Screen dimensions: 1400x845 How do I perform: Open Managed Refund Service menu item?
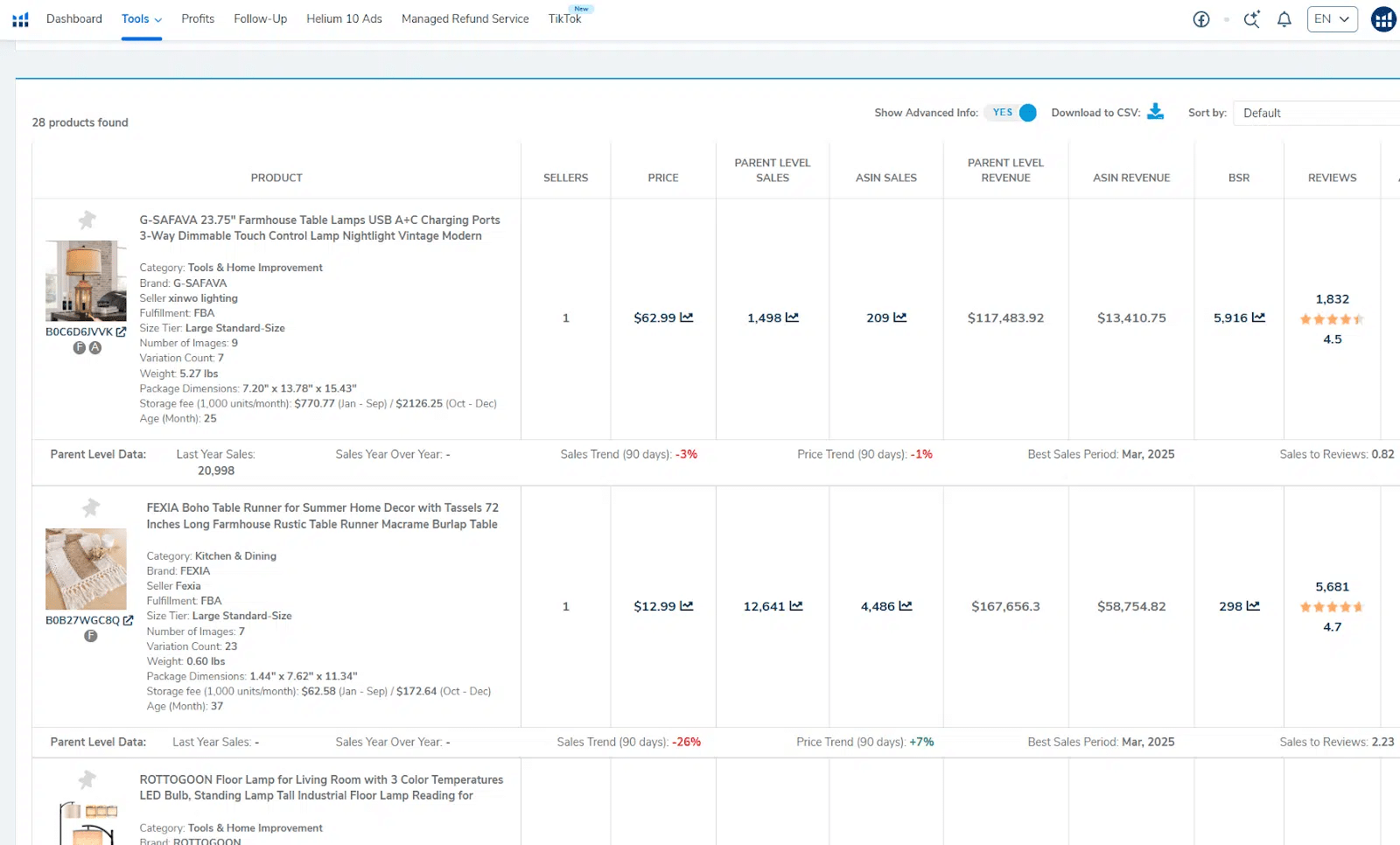465,19
